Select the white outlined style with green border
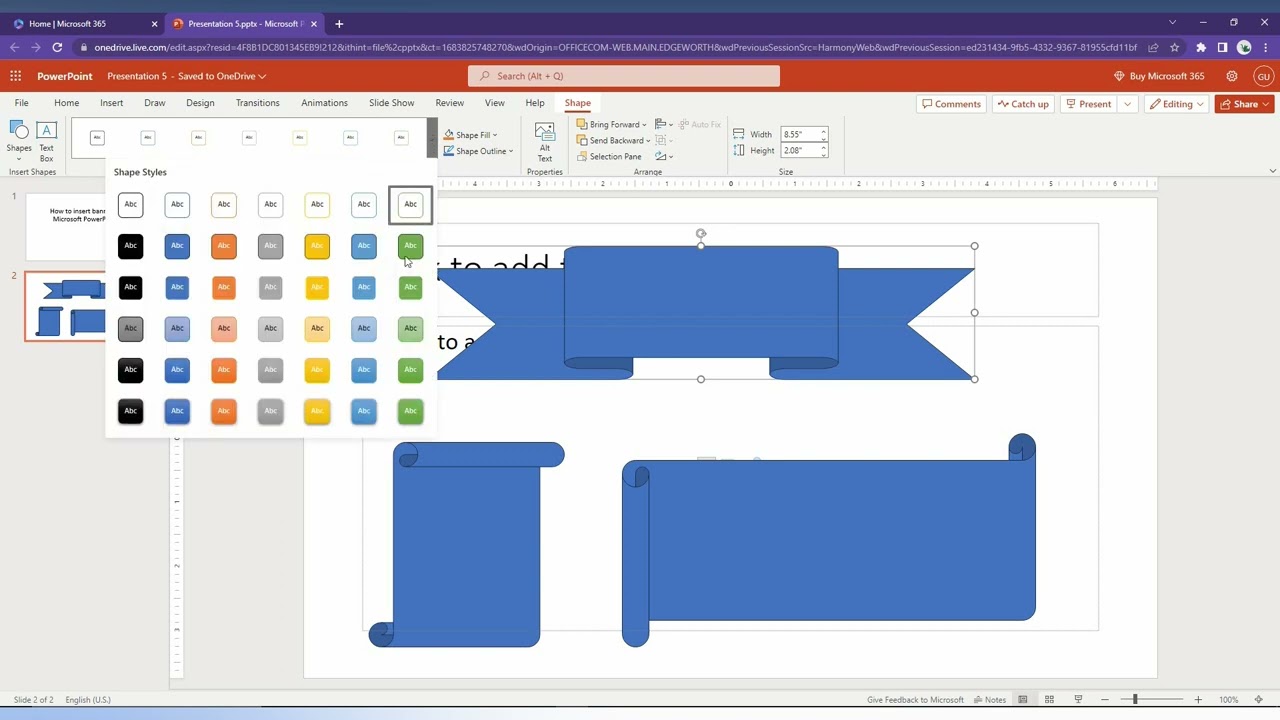Screen dimensions: 1280x720 tap(410, 204)
